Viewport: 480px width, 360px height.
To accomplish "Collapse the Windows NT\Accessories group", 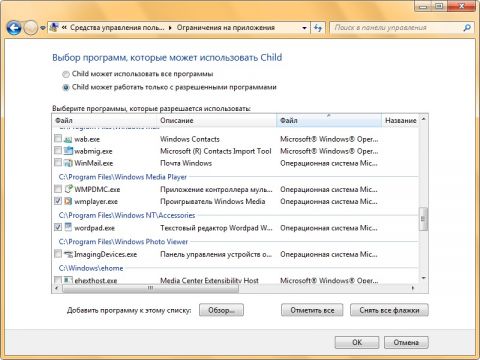I will pos(127,215).
